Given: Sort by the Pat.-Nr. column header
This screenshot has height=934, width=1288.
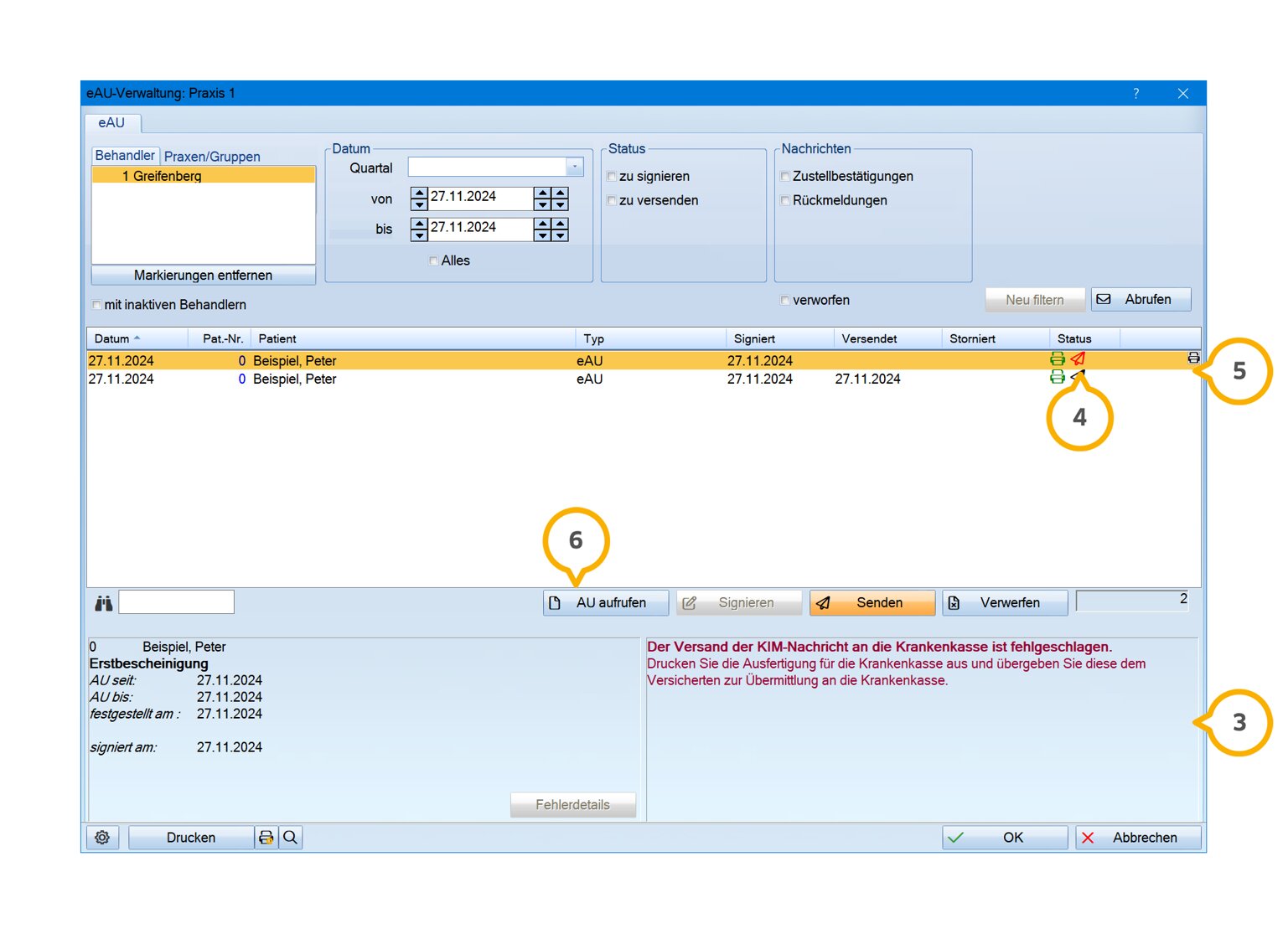Looking at the screenshot, I should pos(220,338).
